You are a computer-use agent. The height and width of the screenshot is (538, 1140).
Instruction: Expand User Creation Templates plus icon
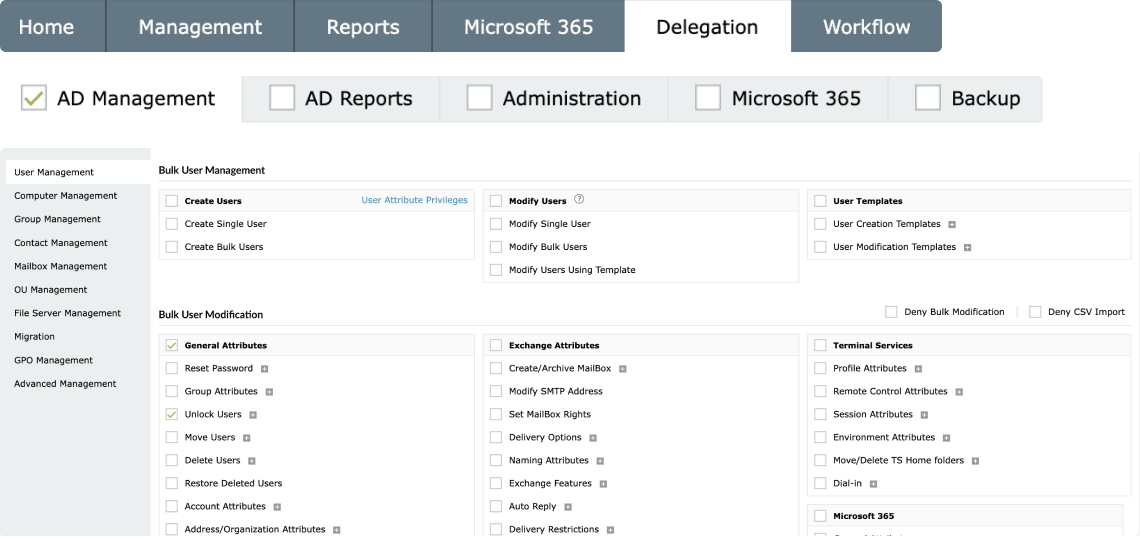952,224
